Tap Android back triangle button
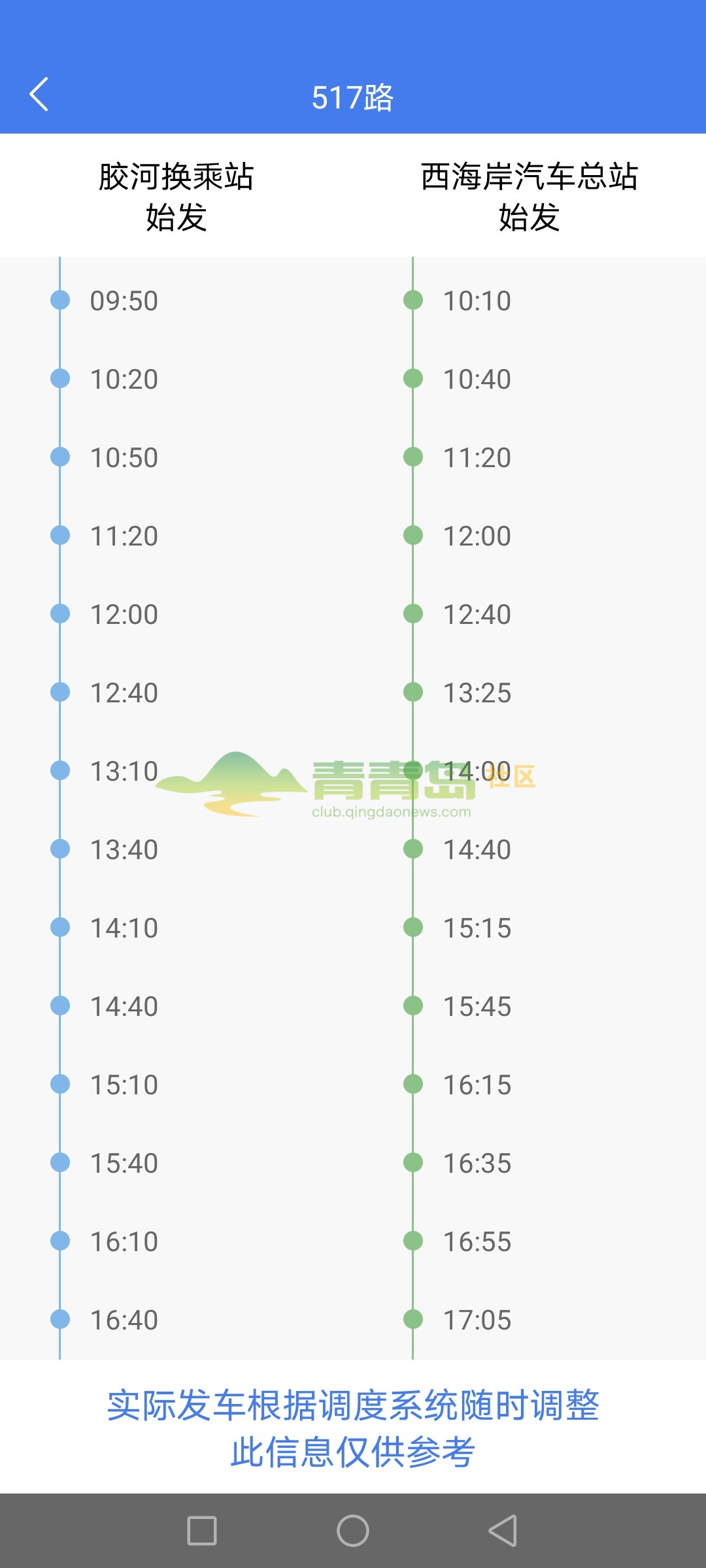The image size is (706, 1568). [x=503, y=1531]
